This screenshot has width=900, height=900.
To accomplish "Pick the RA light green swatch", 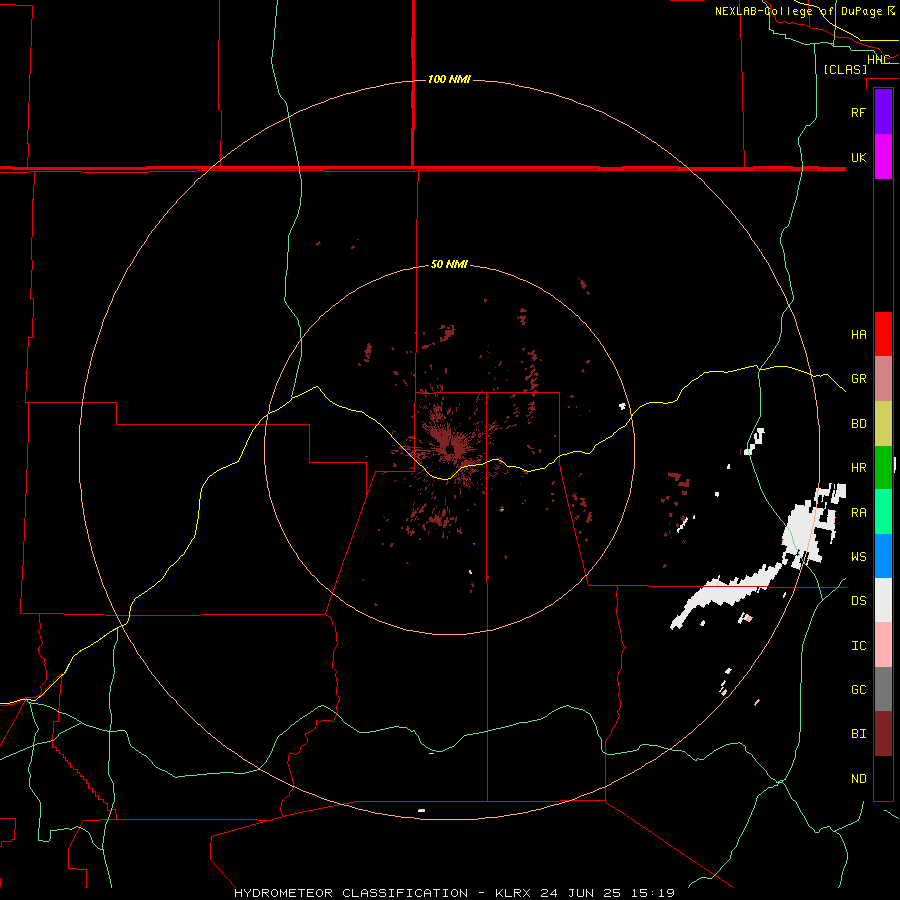I will coord(883,512).
